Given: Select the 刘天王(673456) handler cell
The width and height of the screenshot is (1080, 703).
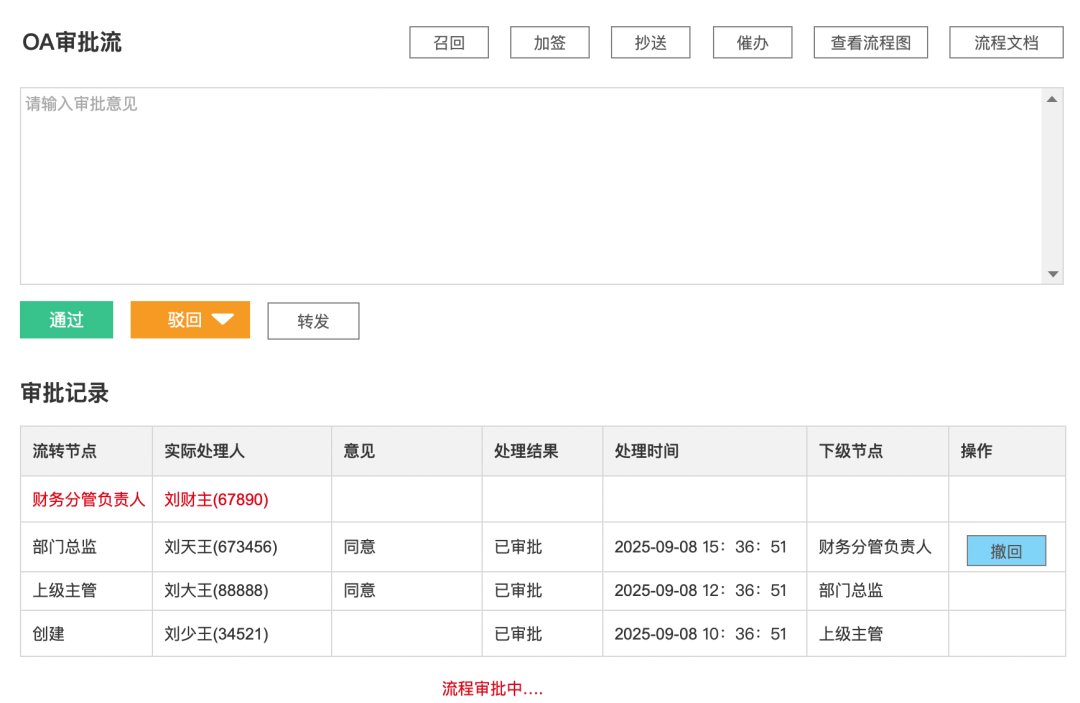Looking at the screenshot, I should click(x=220, y=547).
